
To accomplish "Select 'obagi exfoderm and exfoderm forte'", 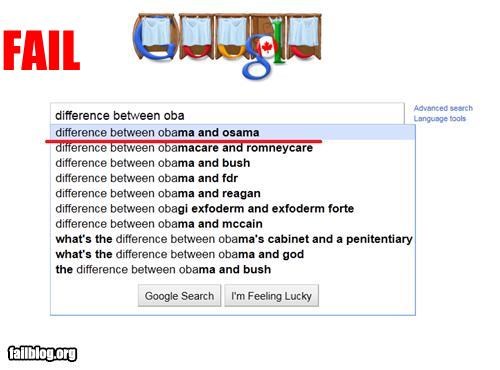I will (233, 209).
